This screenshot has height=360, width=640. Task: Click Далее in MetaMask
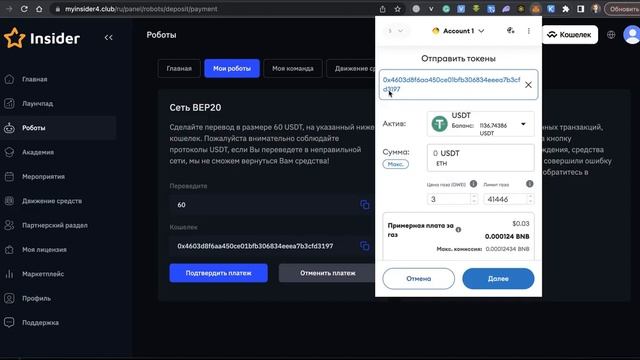pyautogui.click(x=498, y=279)
